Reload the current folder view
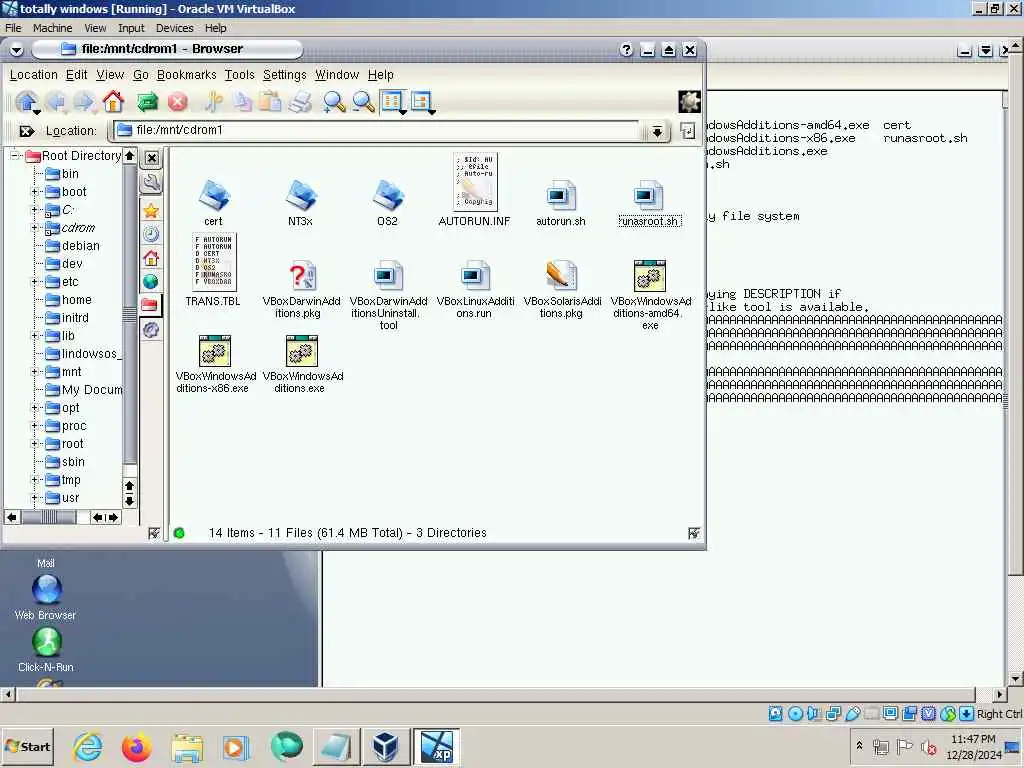 coord(148,102)
